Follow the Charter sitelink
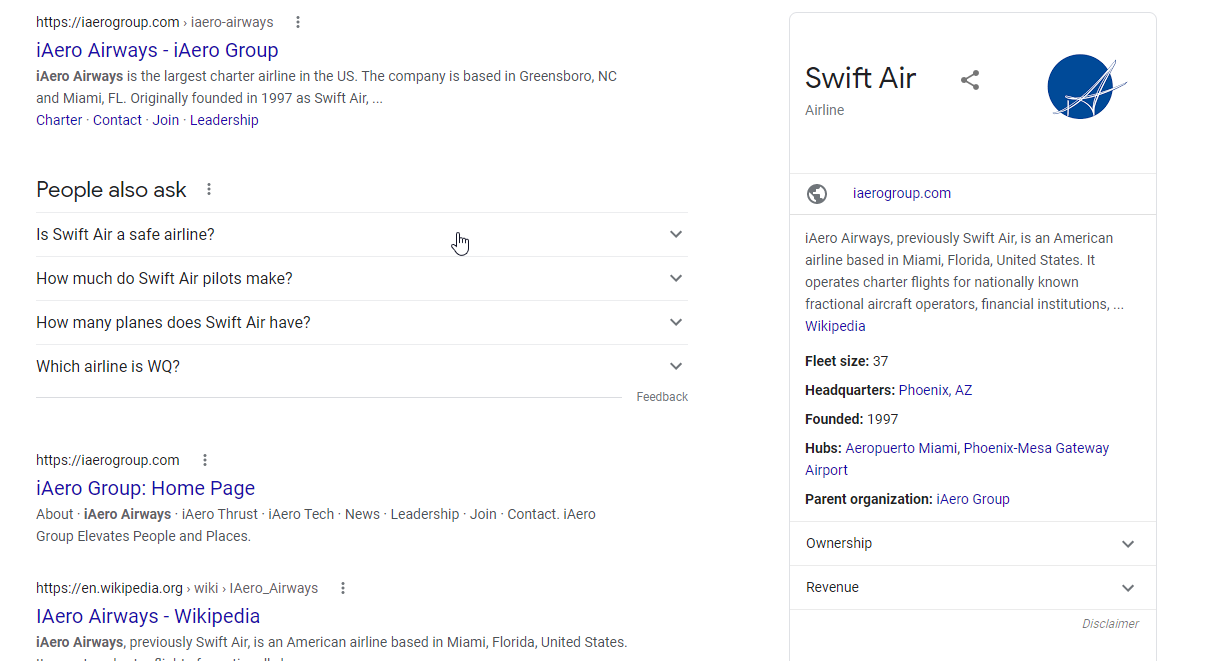The width and height of the screenshot is (1209, 661). coord(59,120)
